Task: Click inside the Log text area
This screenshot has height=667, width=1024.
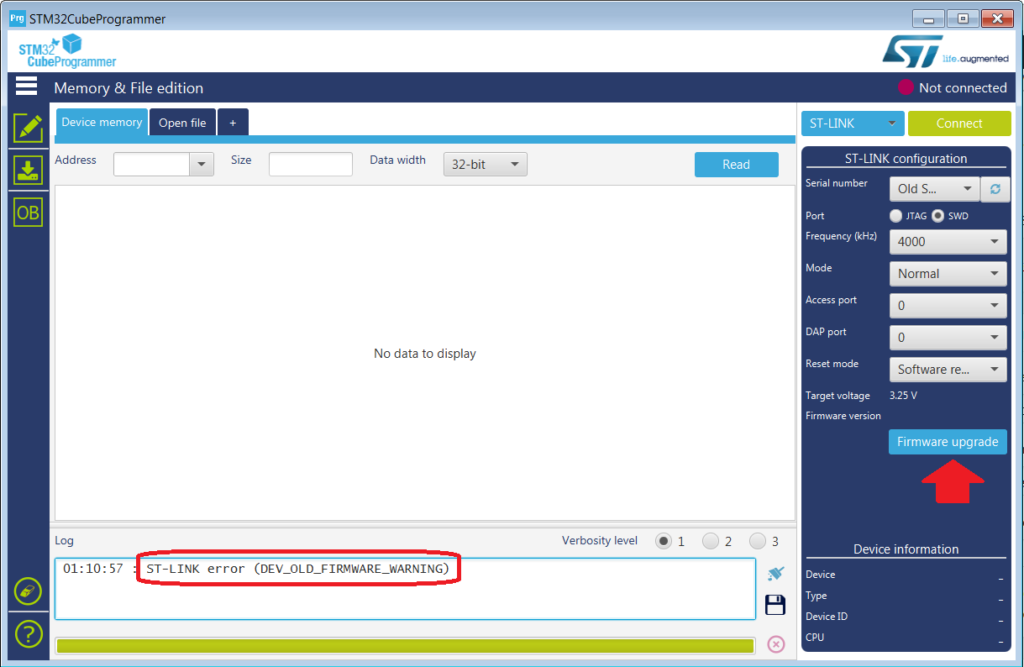Action: (405, 589)
